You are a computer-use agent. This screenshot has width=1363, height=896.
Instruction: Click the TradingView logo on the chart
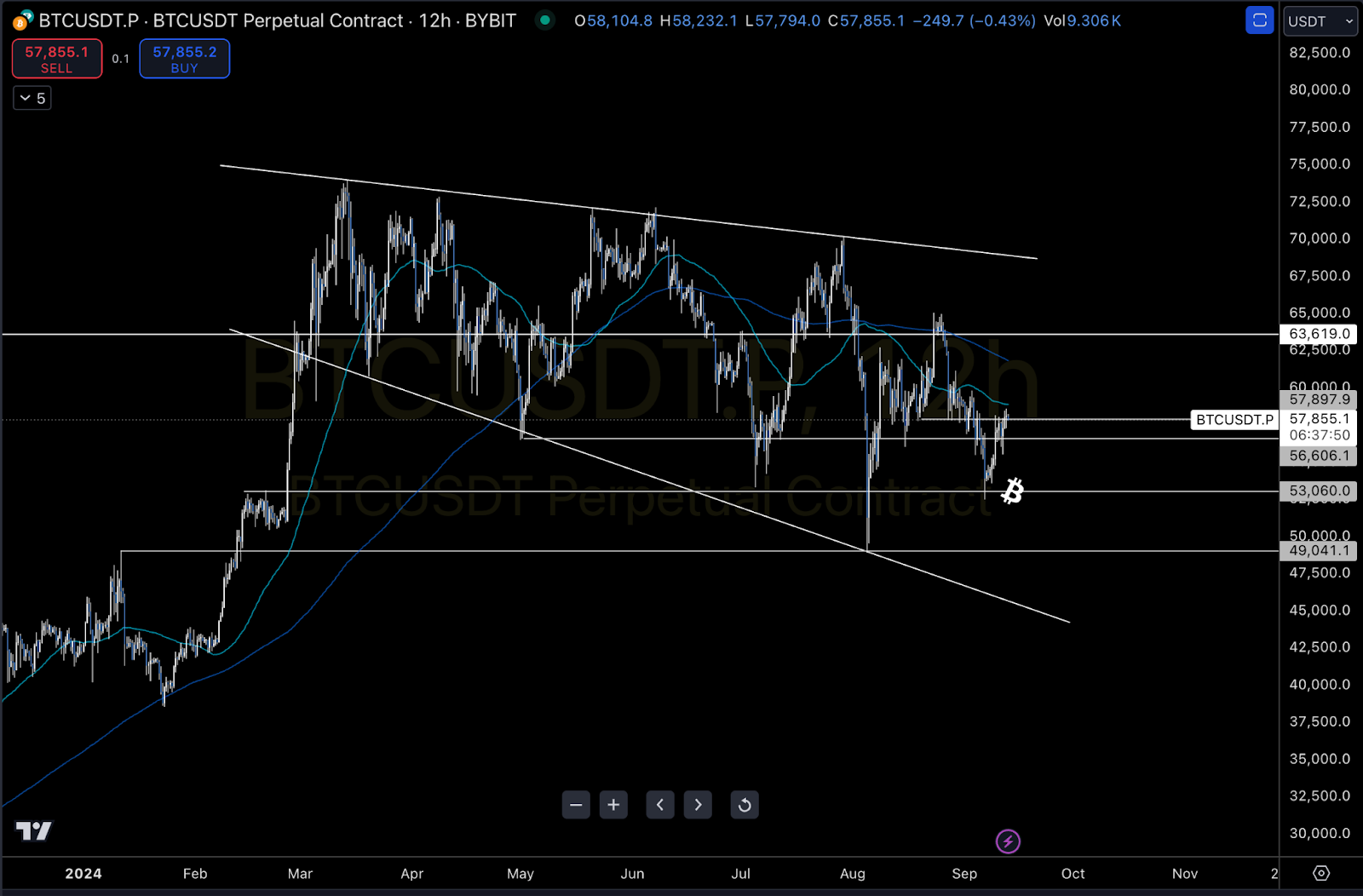[x=34, y=830]
